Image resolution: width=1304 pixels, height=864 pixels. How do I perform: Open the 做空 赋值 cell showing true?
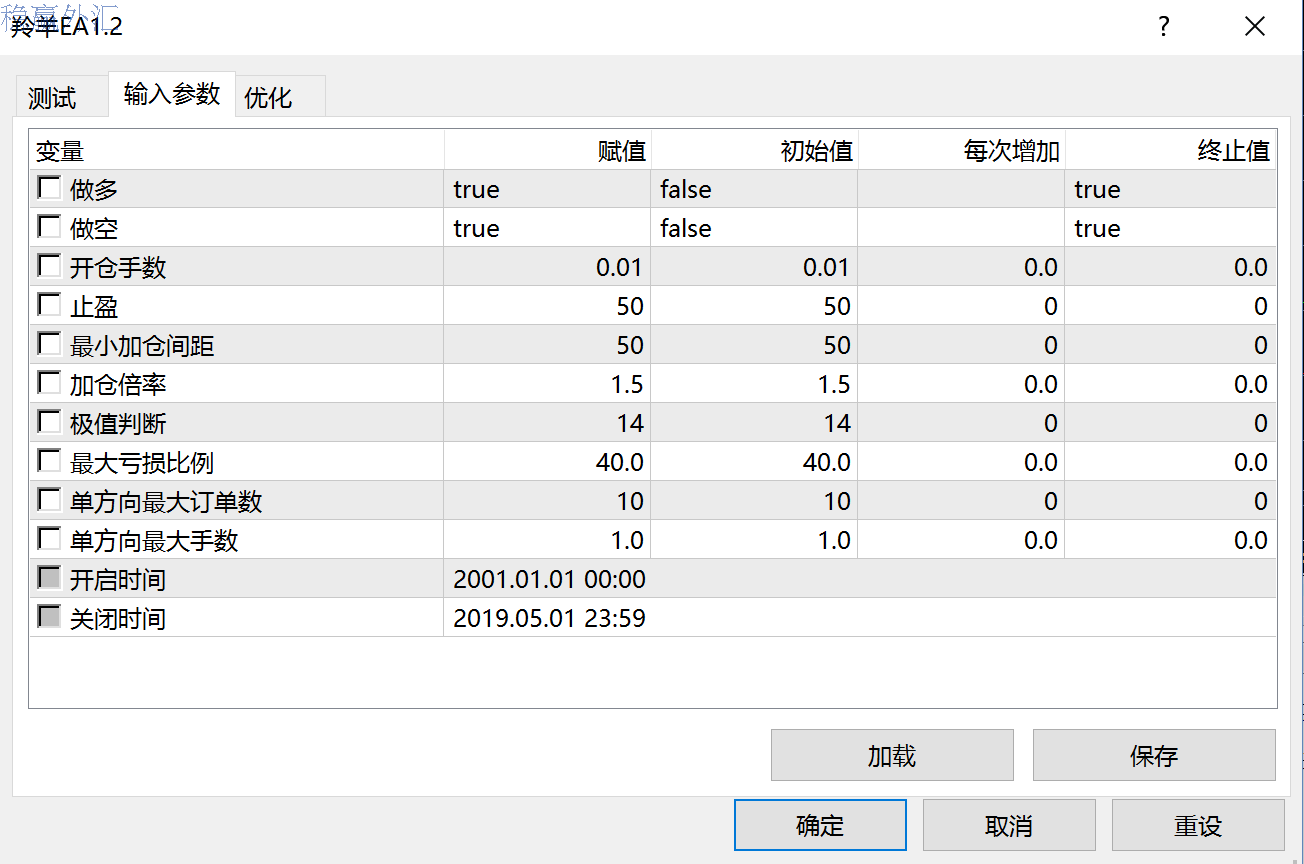(x=548, y=228)
